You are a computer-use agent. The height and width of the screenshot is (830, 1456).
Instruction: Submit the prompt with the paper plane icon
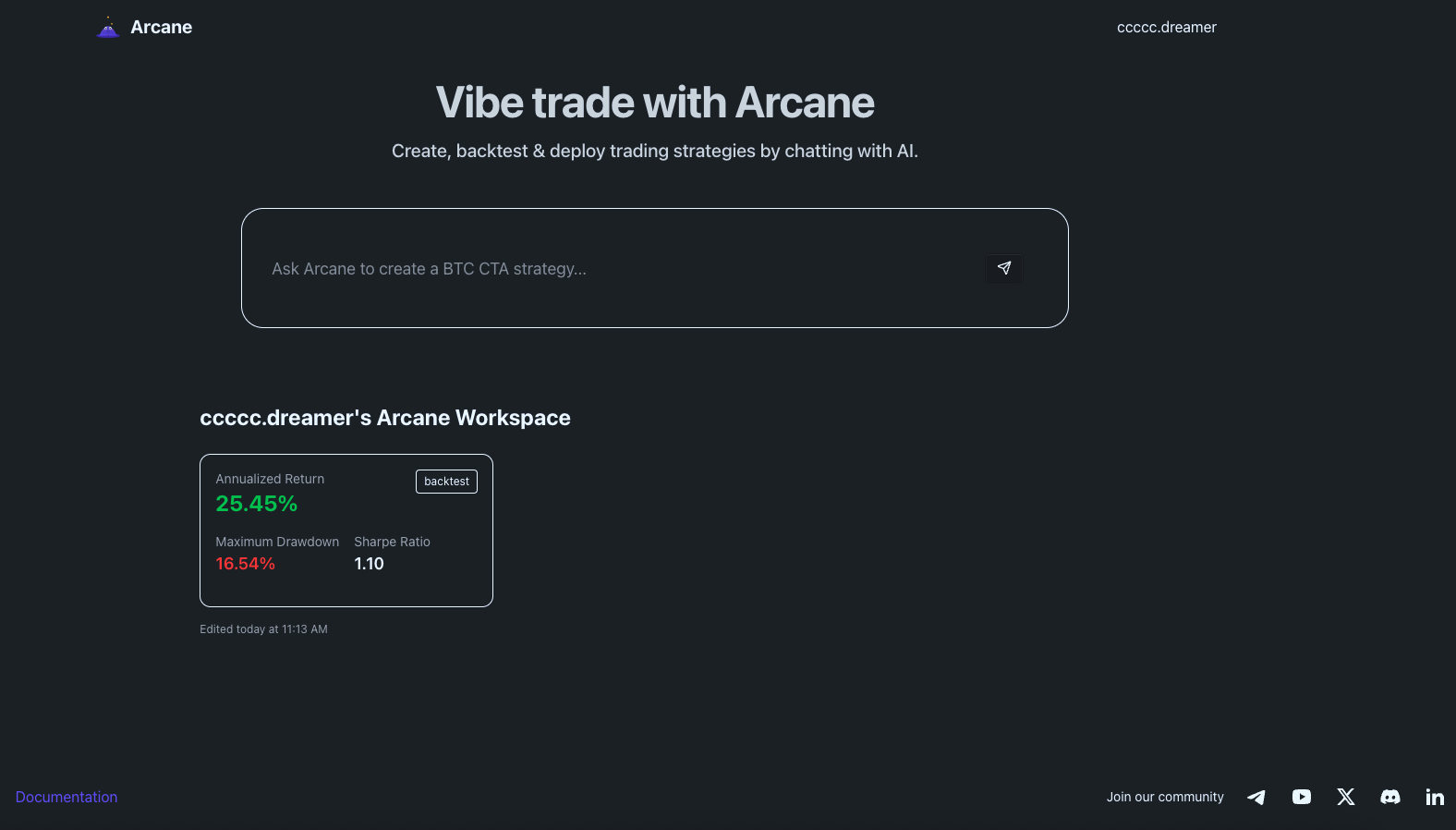pos(1004,269)
